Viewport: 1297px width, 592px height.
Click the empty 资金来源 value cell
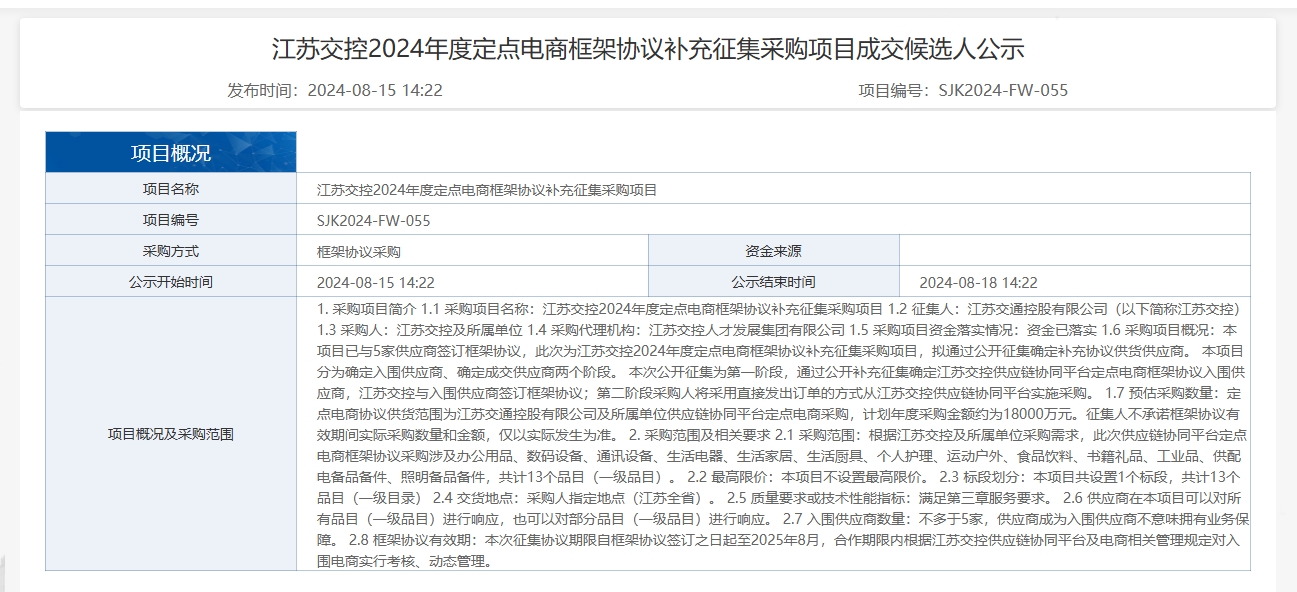1074,251
